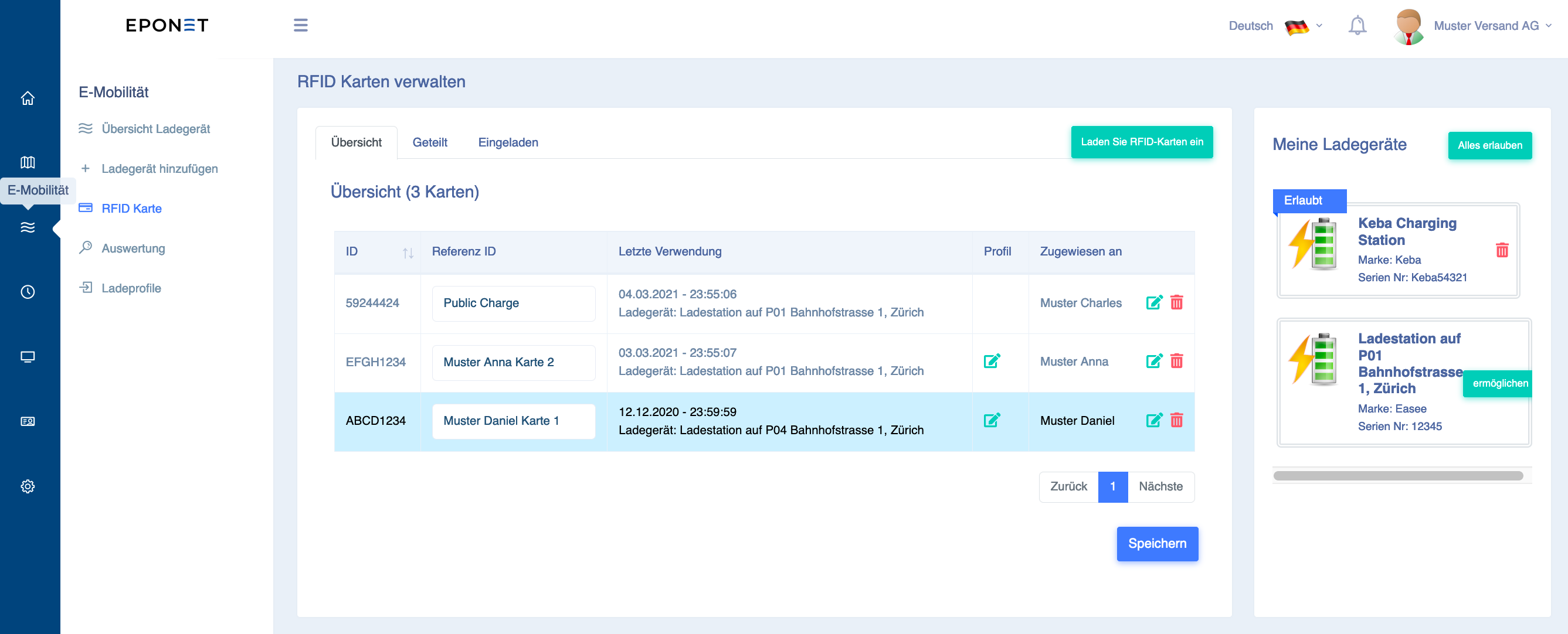Edit the assignment for Muster Daniel
The height and width of the screenshot is (634, 1568).
click(1154, 420)
